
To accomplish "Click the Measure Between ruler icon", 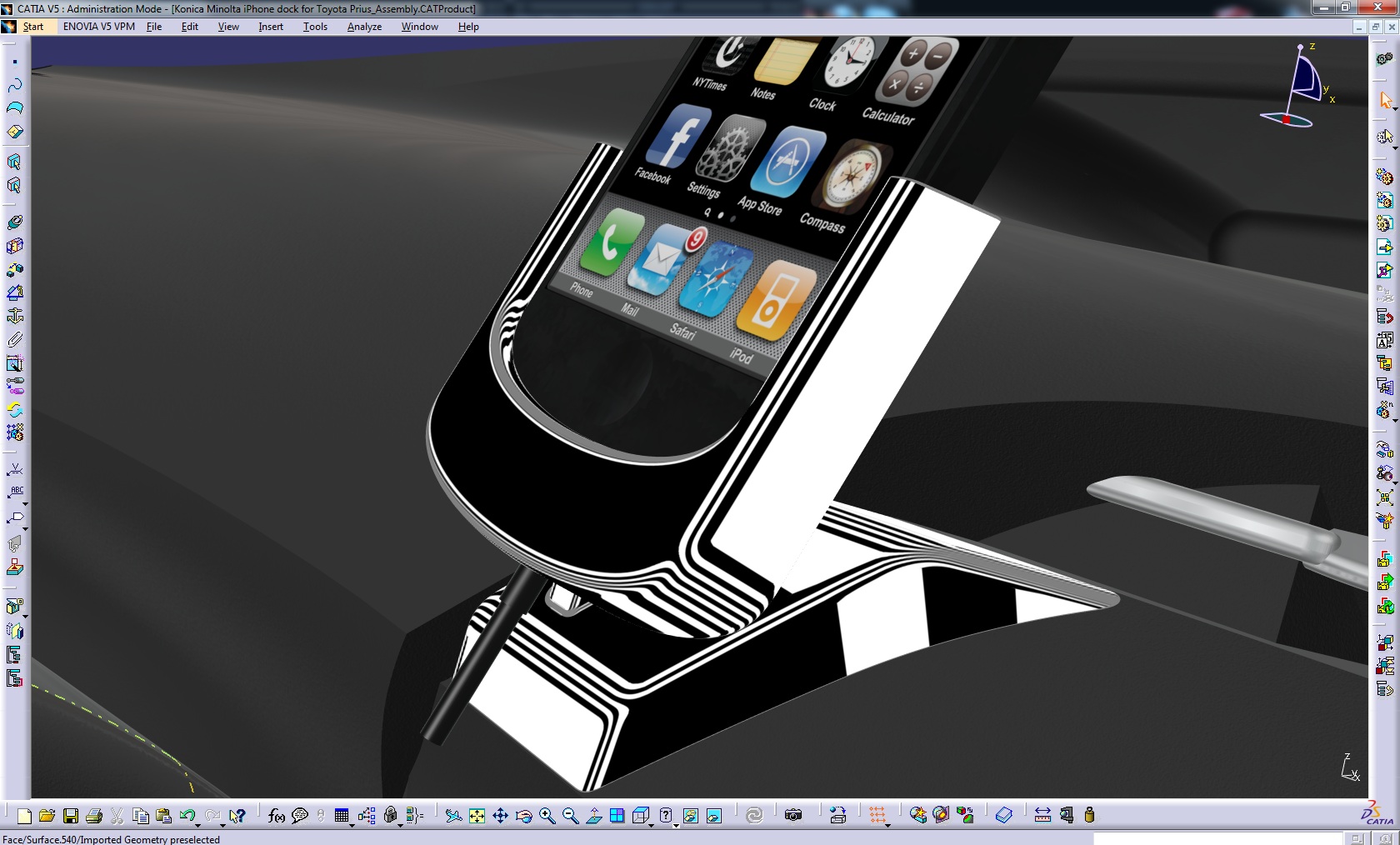I will 1042,815.
